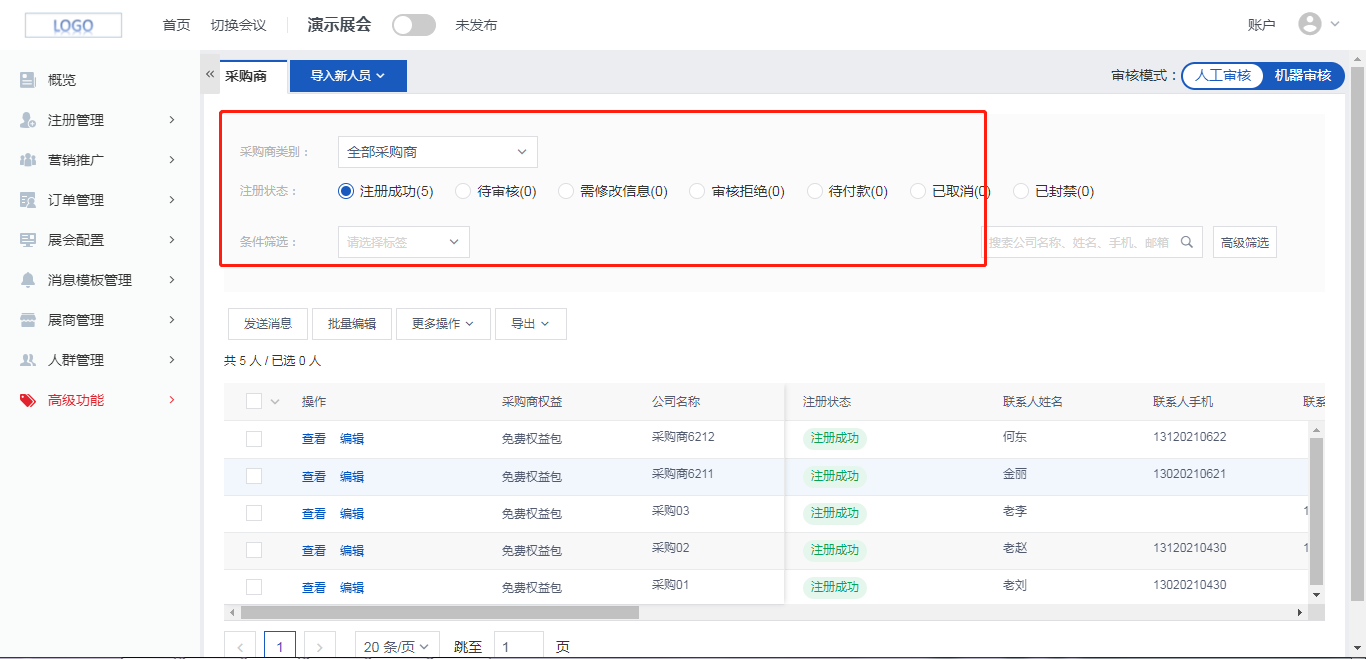Open the 更多操作 dropdown

443,324
